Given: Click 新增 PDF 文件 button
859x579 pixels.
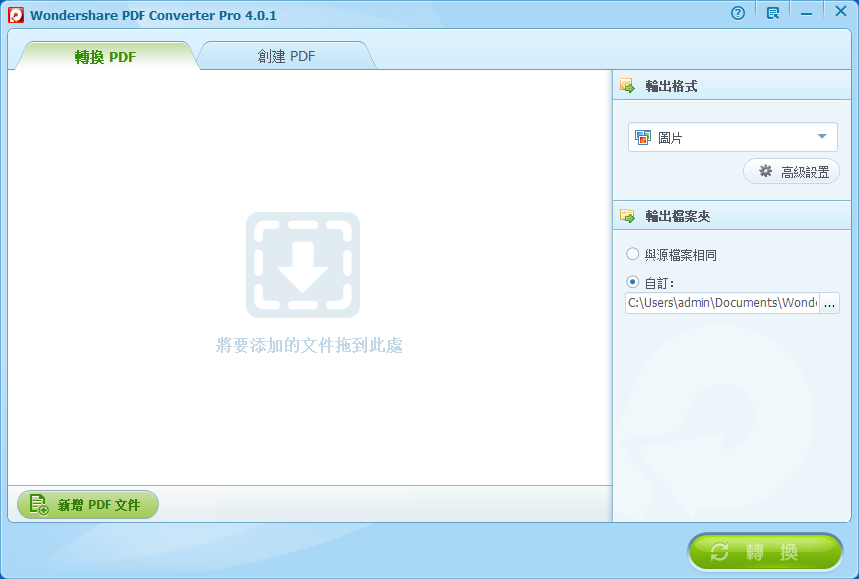Looking at the screenshot, I should (x=88, y=505).
